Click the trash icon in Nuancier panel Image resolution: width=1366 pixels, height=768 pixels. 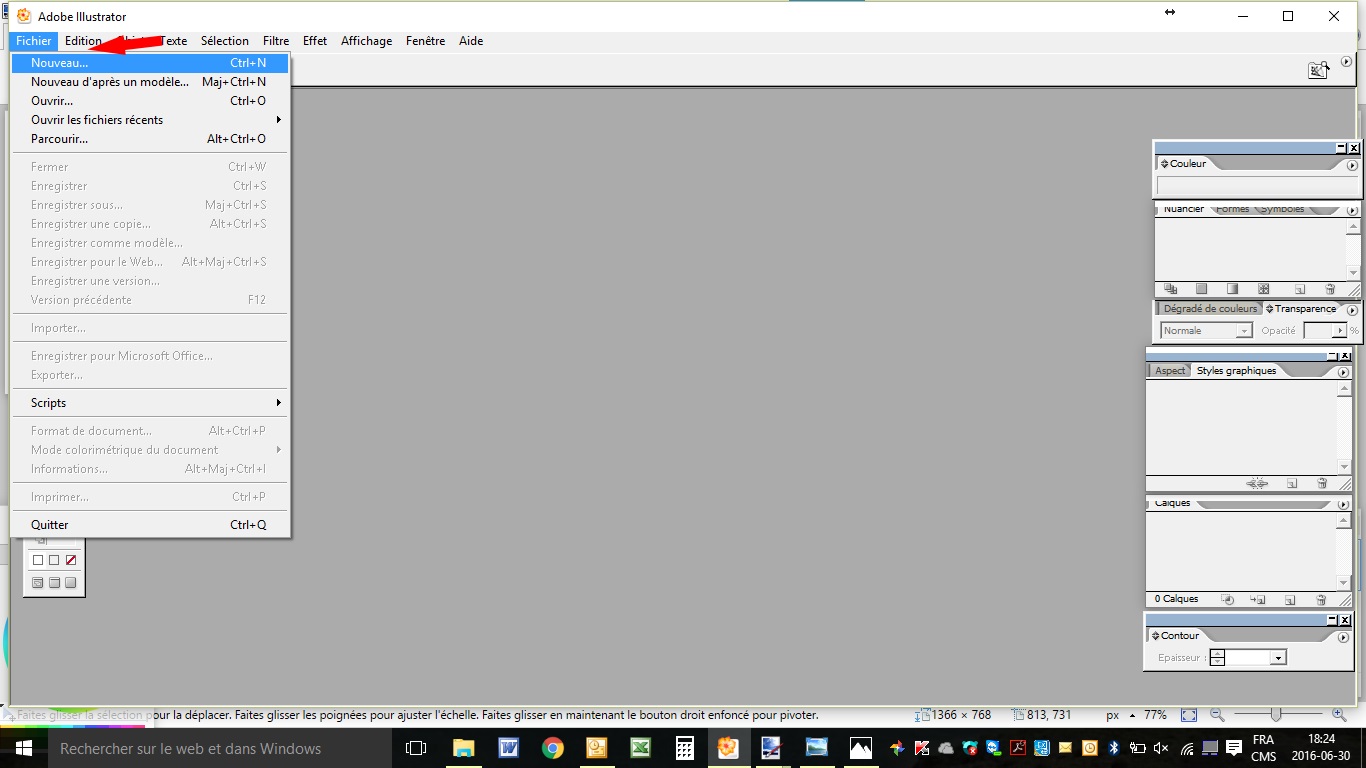[x=1330, y=289]
